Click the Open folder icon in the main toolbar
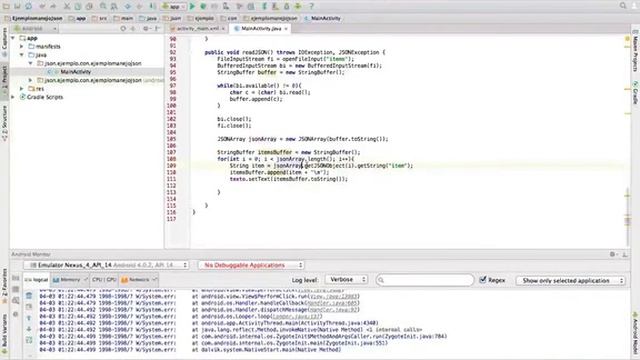This screenshot has height=360, width=640. [x=6, y=6]
